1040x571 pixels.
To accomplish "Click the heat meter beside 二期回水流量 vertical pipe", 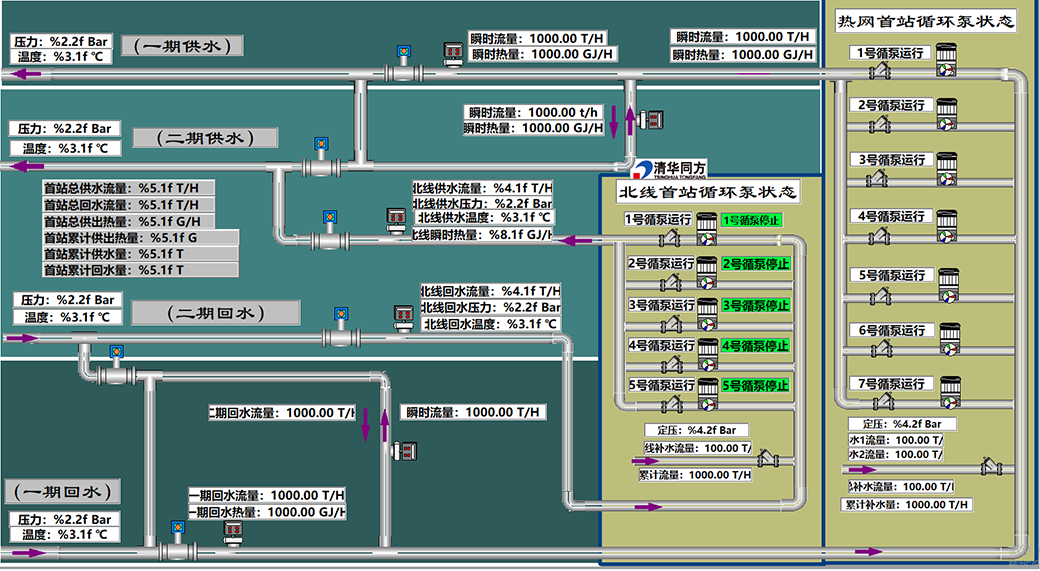I will [x=405, y=452].
